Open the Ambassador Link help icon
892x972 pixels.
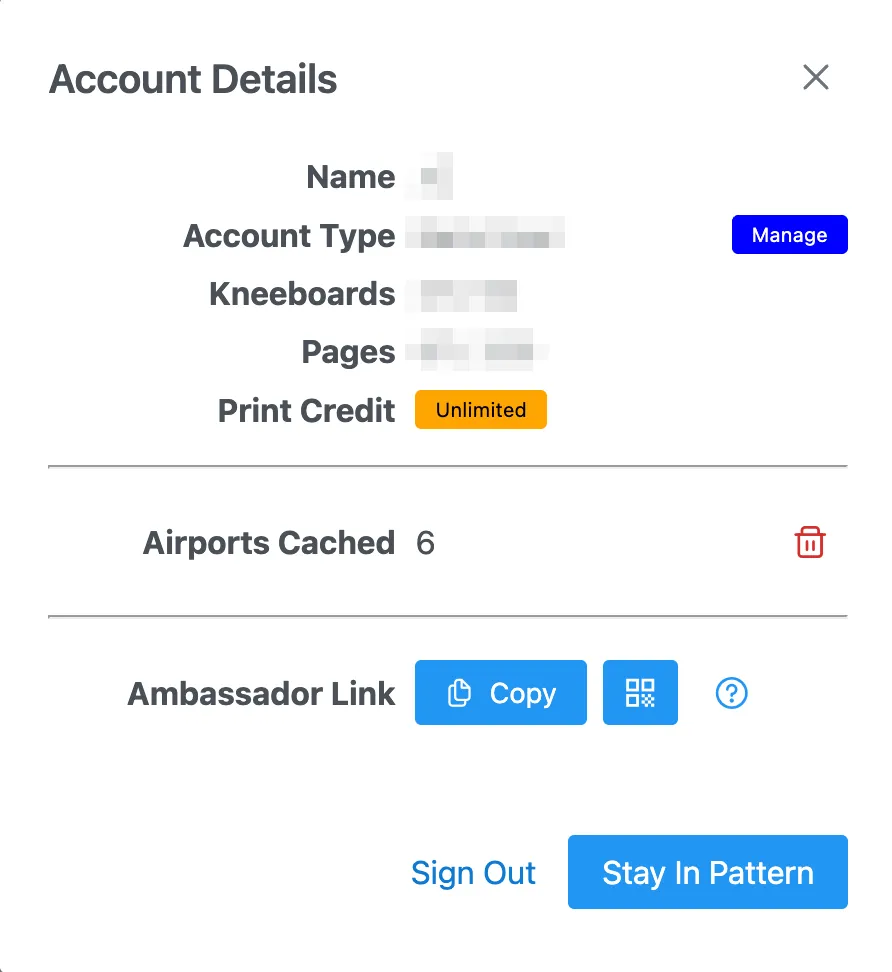[732, 693]
